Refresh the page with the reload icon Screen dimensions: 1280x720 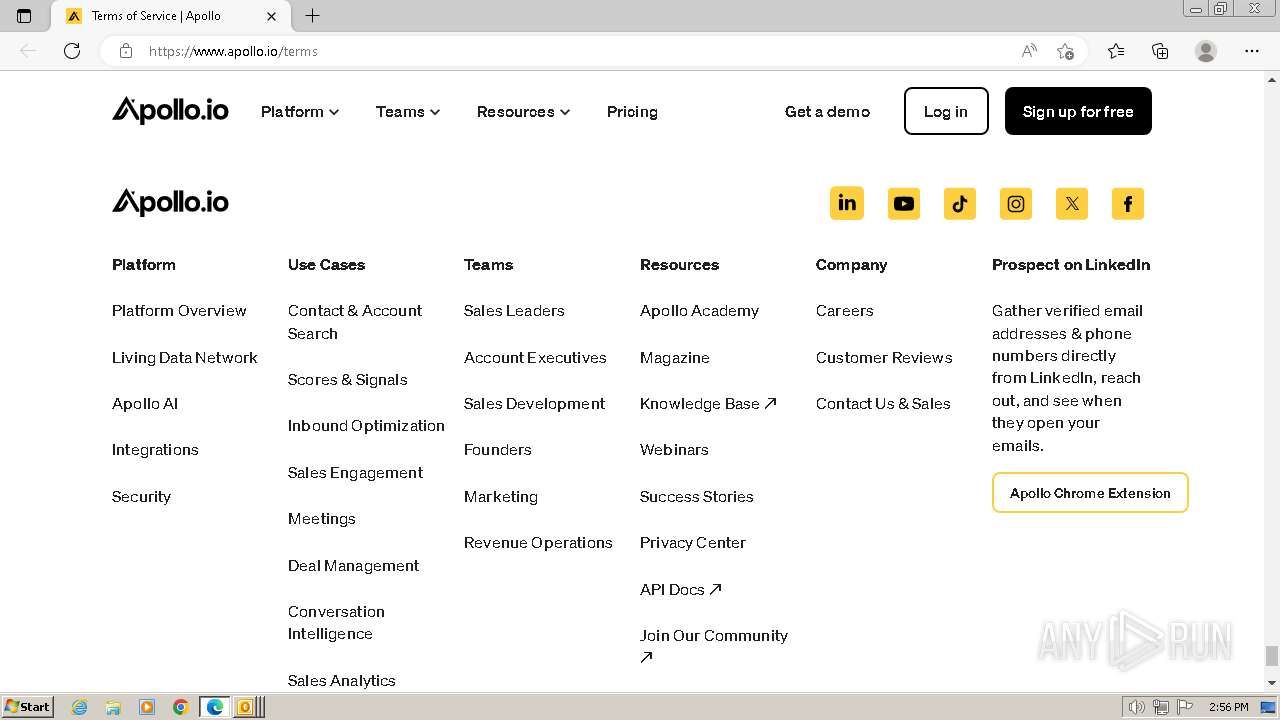click(72, 51)
